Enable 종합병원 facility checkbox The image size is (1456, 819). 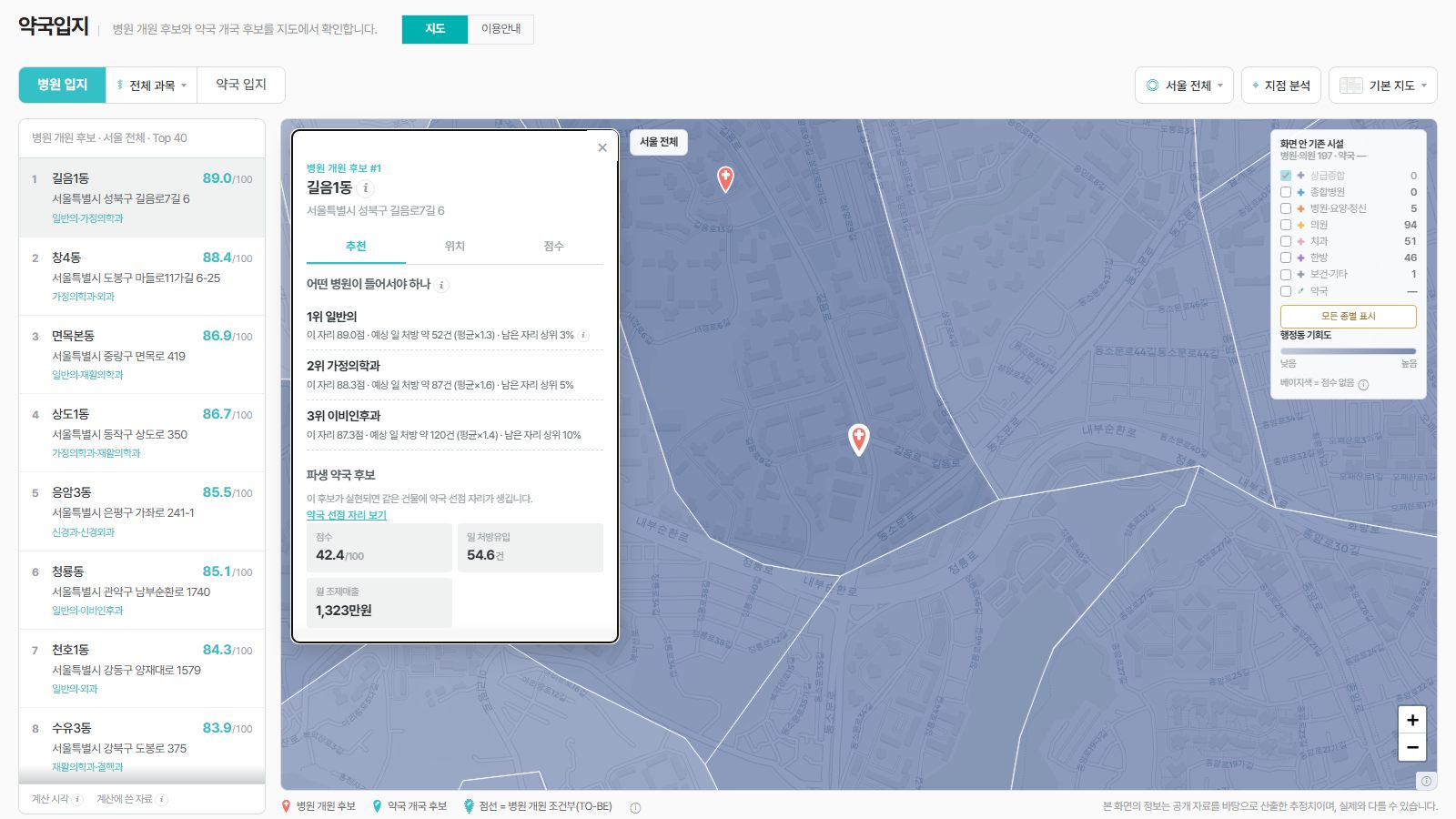(1286, 192)
